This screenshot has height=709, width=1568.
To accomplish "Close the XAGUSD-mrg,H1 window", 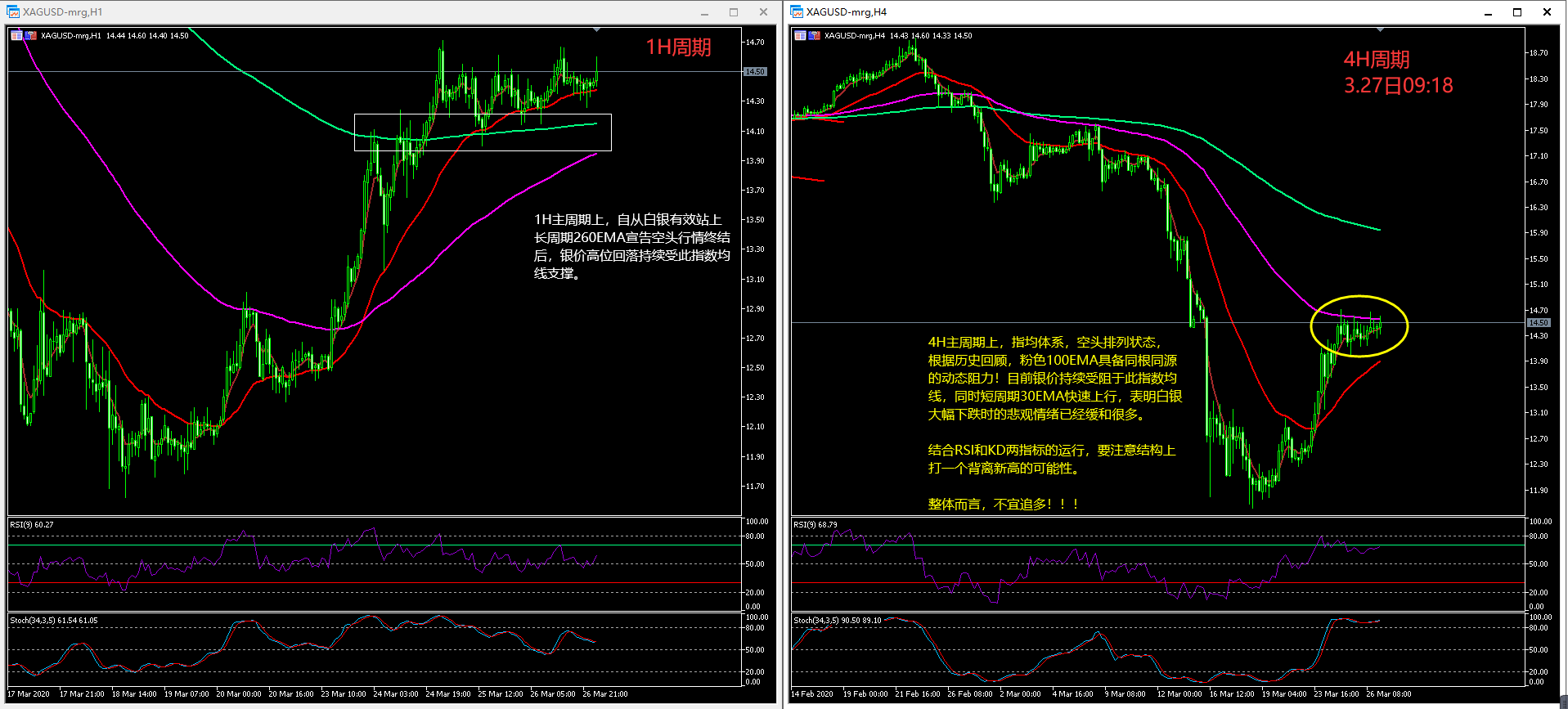I will [763, 12].
